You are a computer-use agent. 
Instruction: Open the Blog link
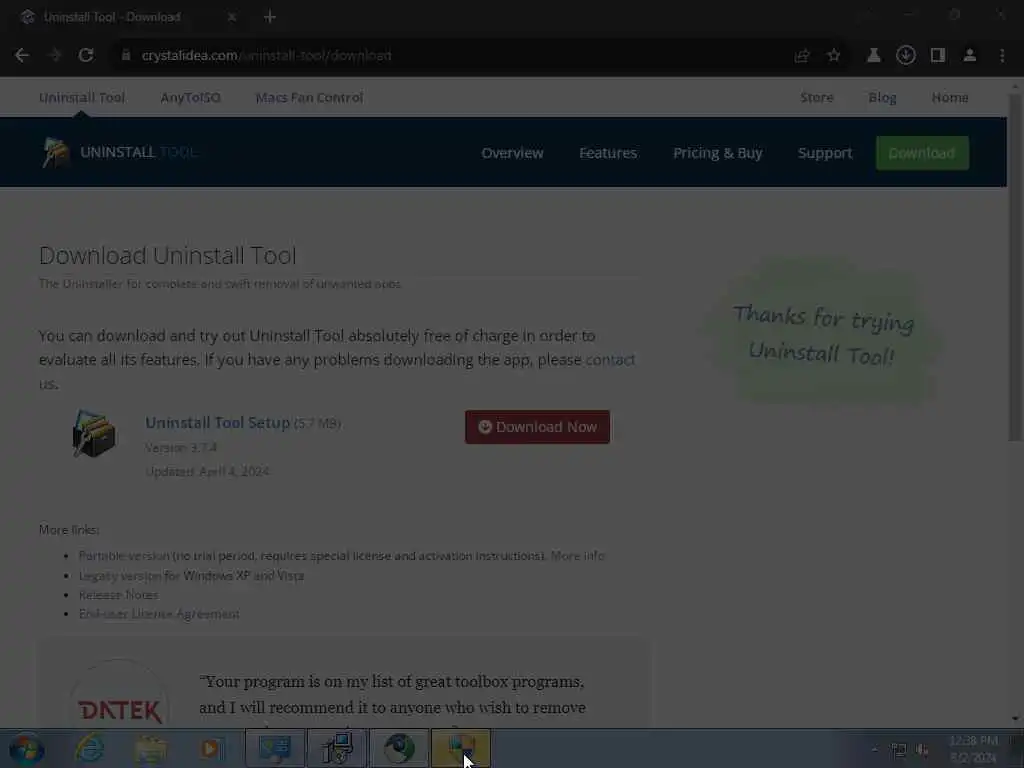[x=882, y=97]
